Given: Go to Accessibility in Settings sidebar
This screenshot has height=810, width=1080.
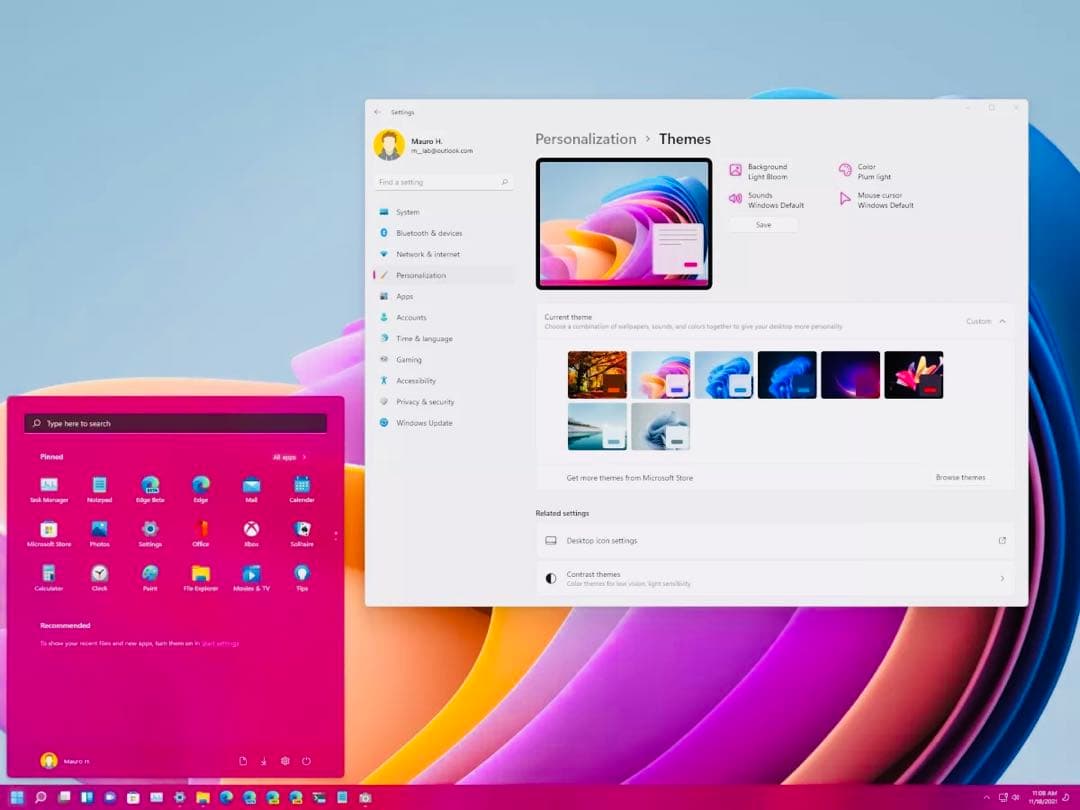Looking at the screenshot, I should [x=415, y=381].
